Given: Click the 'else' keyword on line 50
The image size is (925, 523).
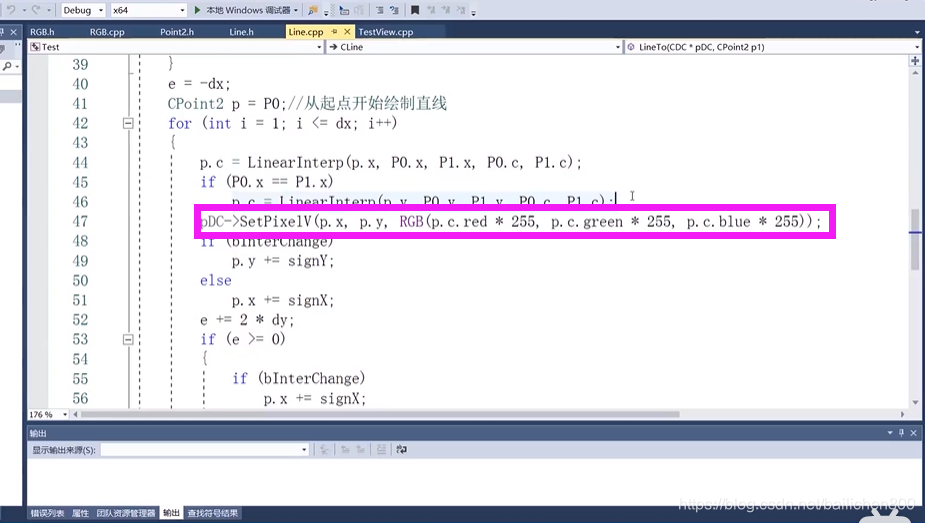Looking at the screenshot, I should click(x=215, y=281).
